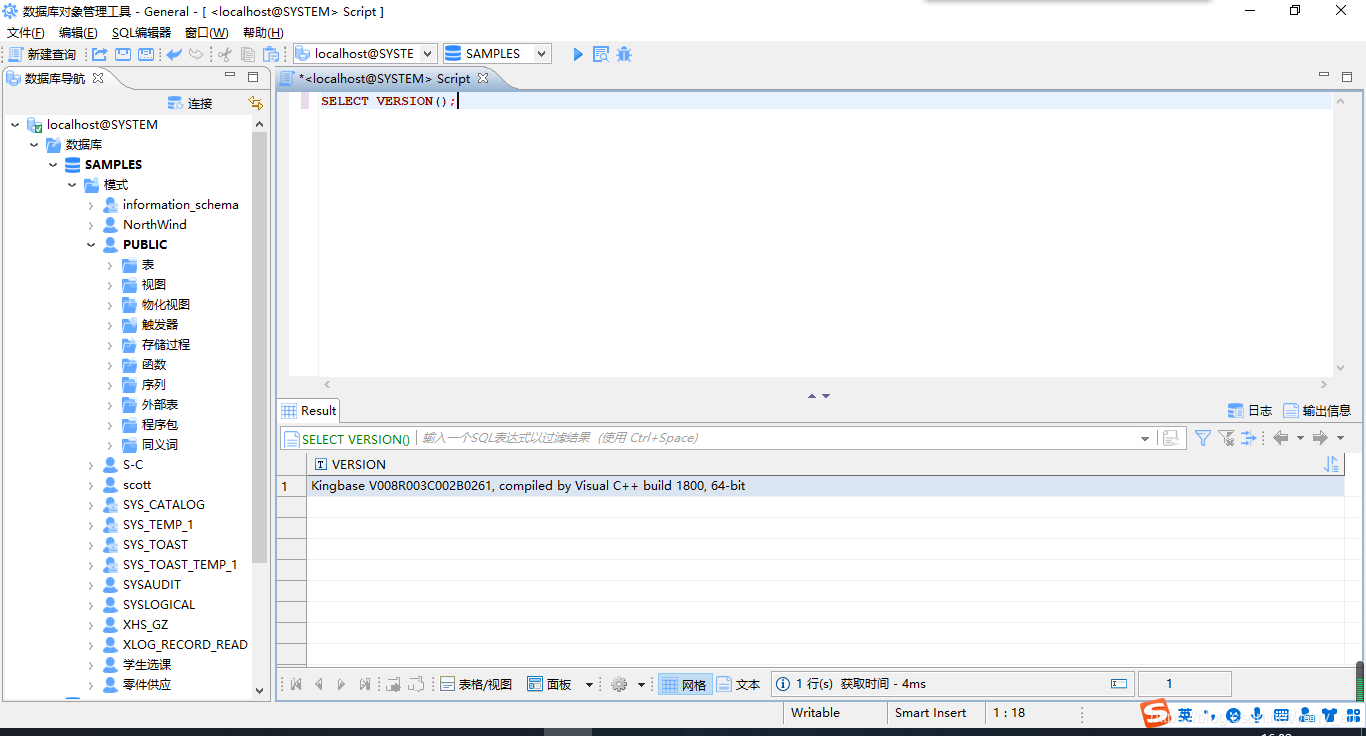Screen dimensions: 1366x736
Task: Click the navigator vertical scrollbar
Action: (260, 346)
